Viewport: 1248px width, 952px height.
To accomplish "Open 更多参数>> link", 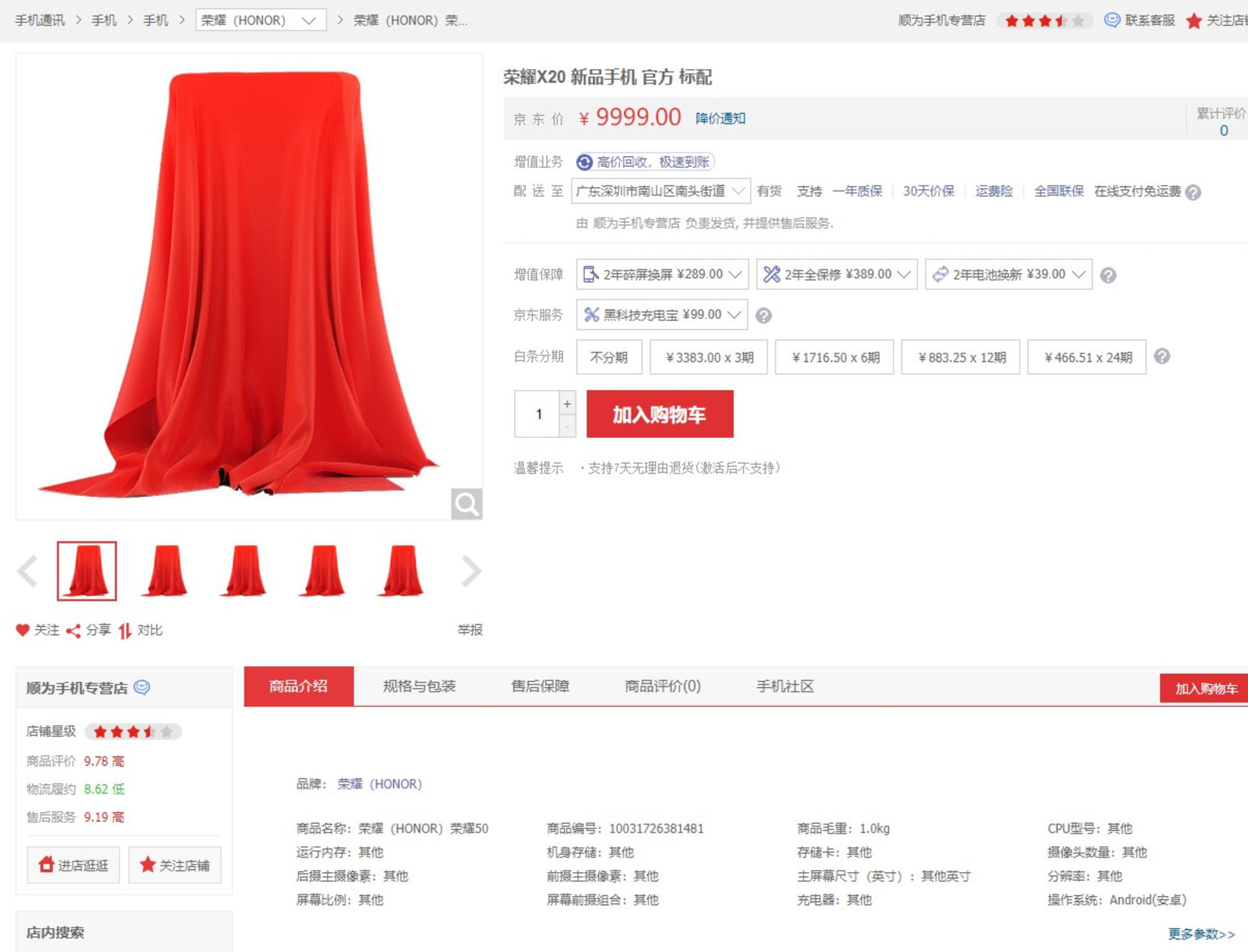I will pyautogui.click(x=1201, y=934).
